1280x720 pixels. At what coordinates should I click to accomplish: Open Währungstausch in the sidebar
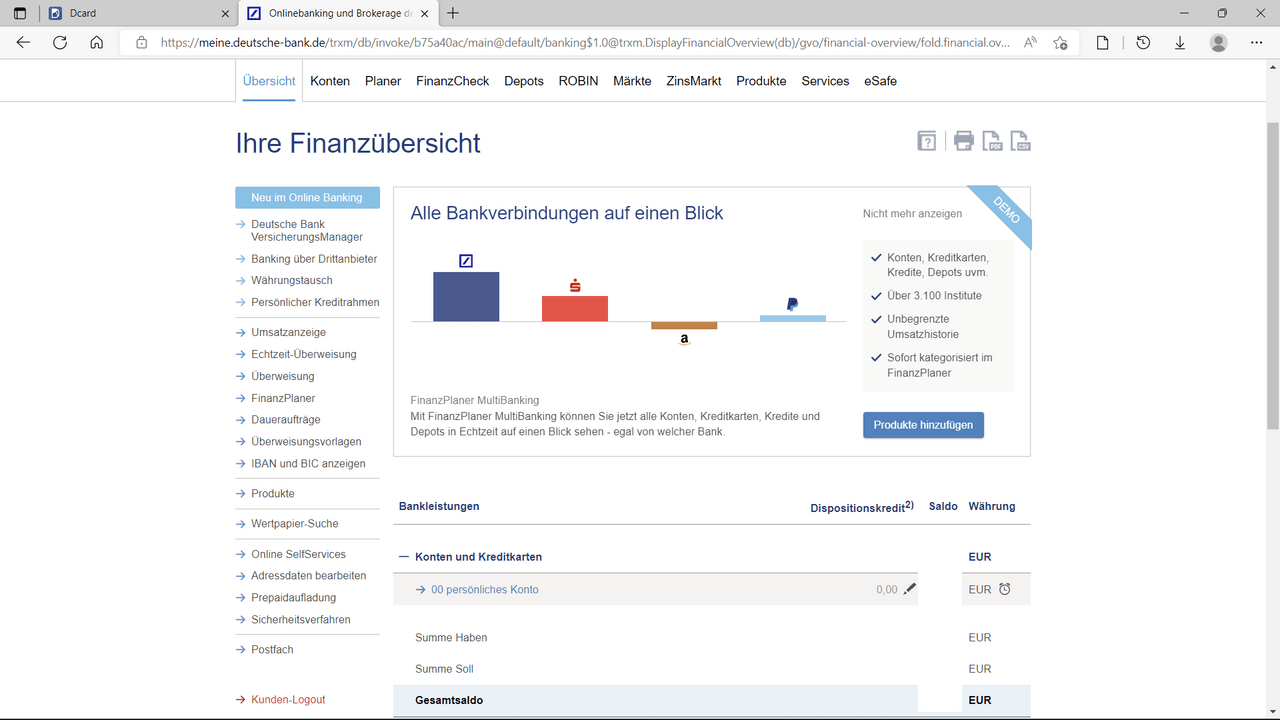pyautogui.click(x=292, y=281)
